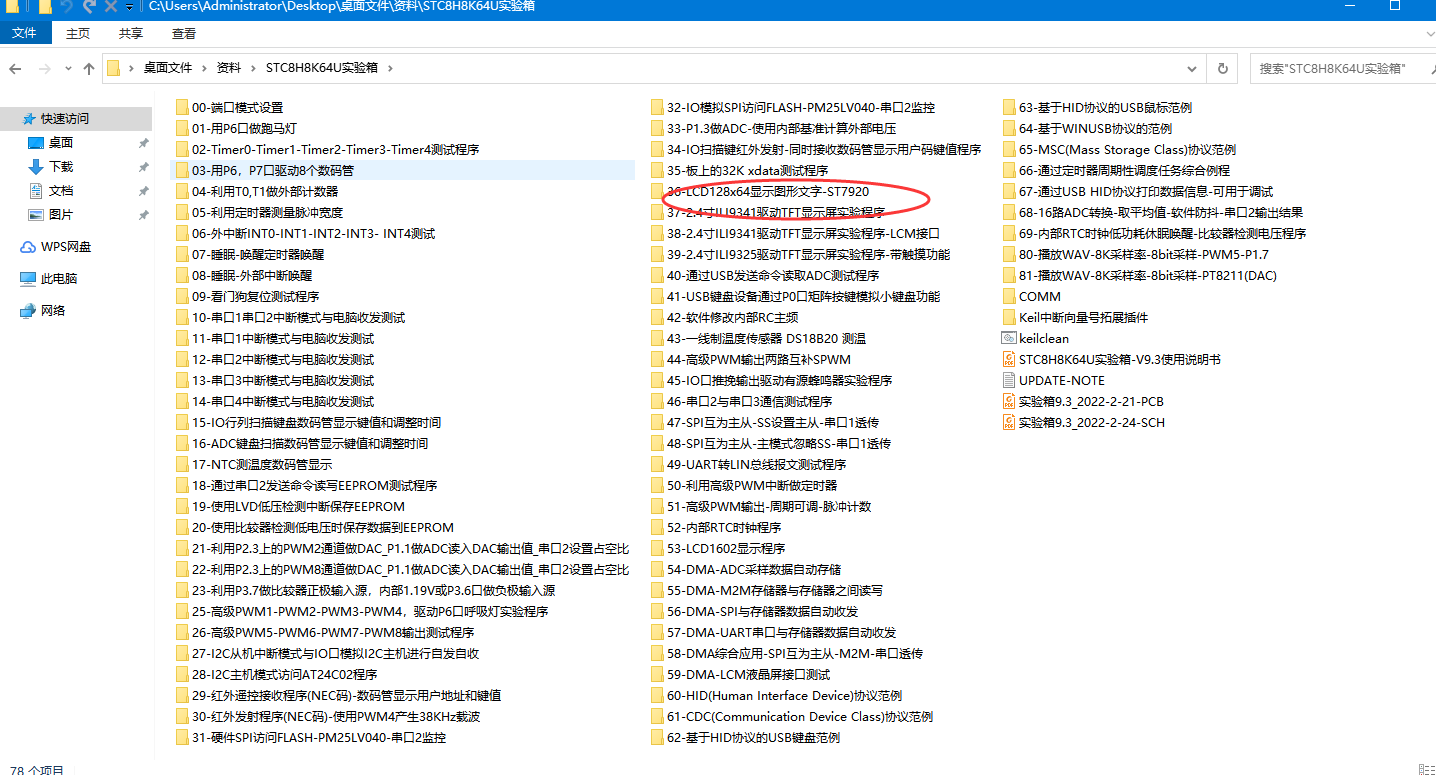Click the pin icon beside 桌面
This screenshot has width=1436, height=775.
tap(143, 143)
